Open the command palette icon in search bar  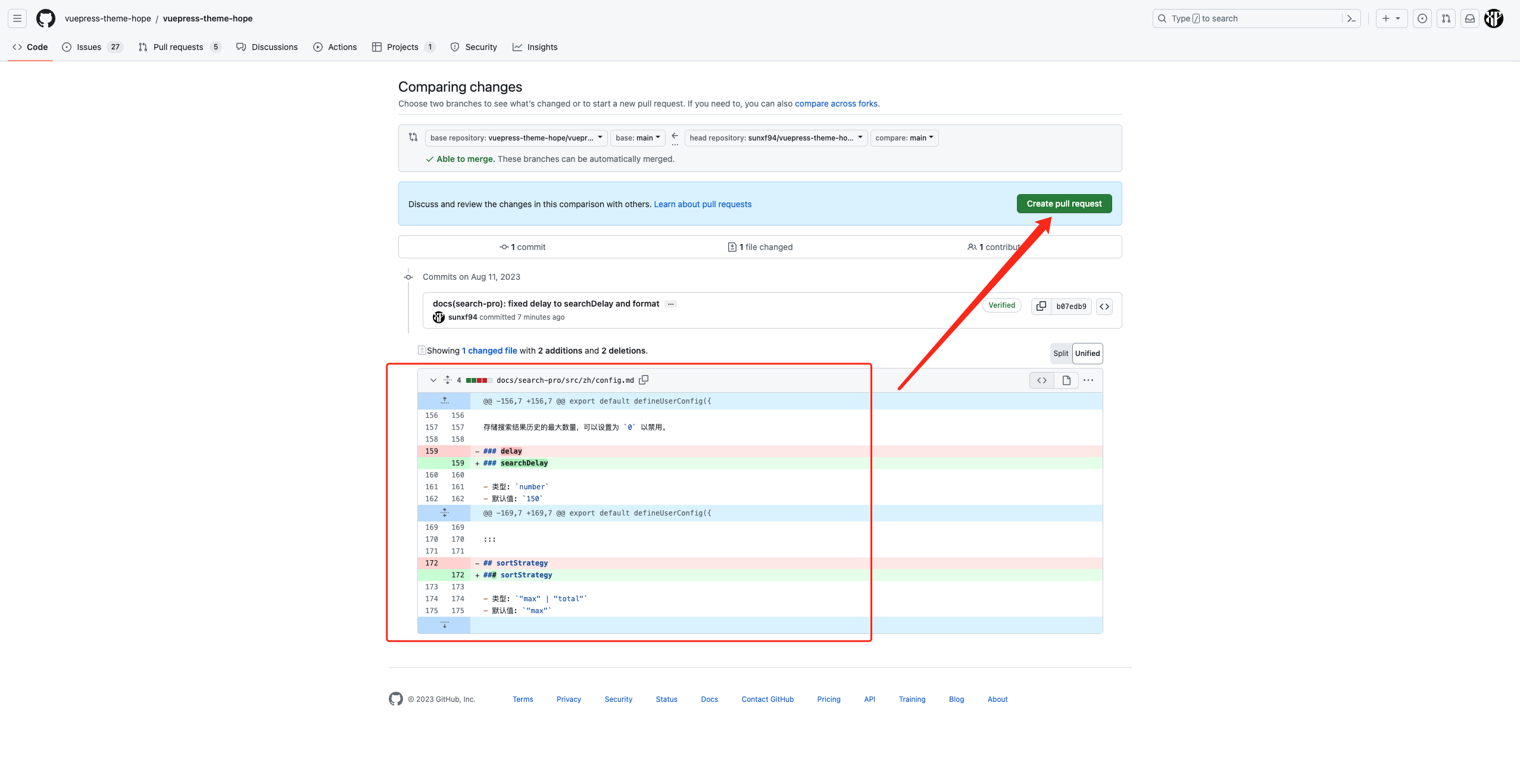click(1351, 18)
